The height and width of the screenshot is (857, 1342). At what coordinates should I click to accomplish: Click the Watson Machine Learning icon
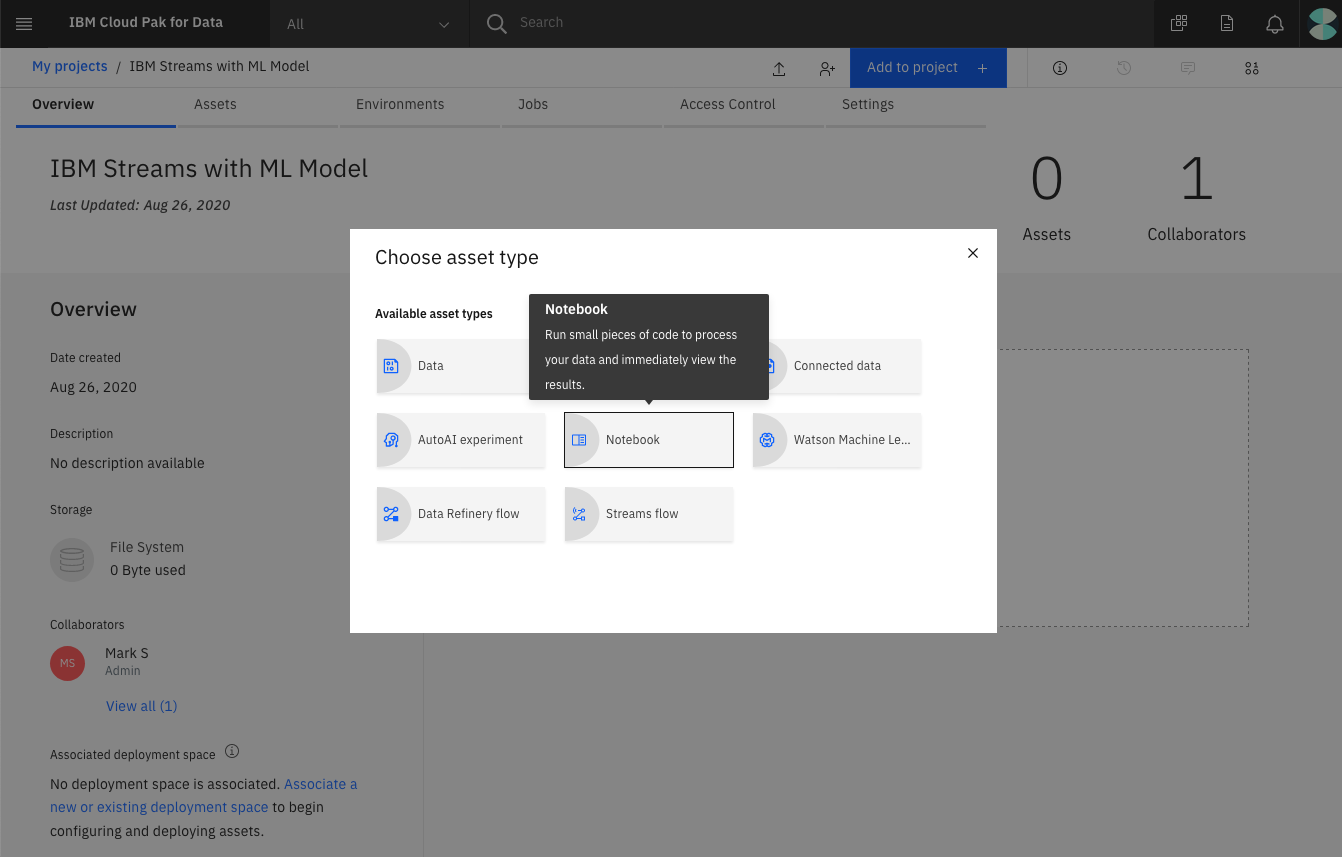(x=767, y=440)
